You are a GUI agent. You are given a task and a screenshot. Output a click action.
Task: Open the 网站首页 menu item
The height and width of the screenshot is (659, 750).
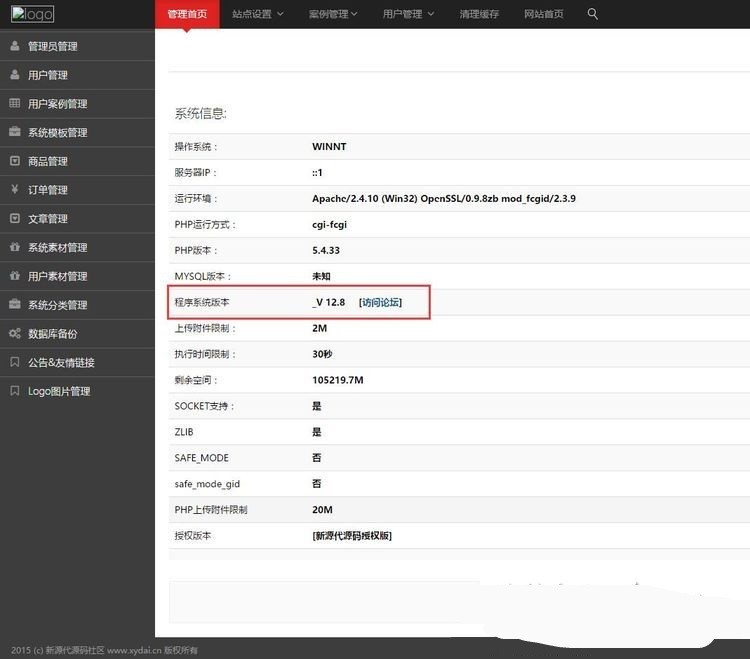[543, 14]
